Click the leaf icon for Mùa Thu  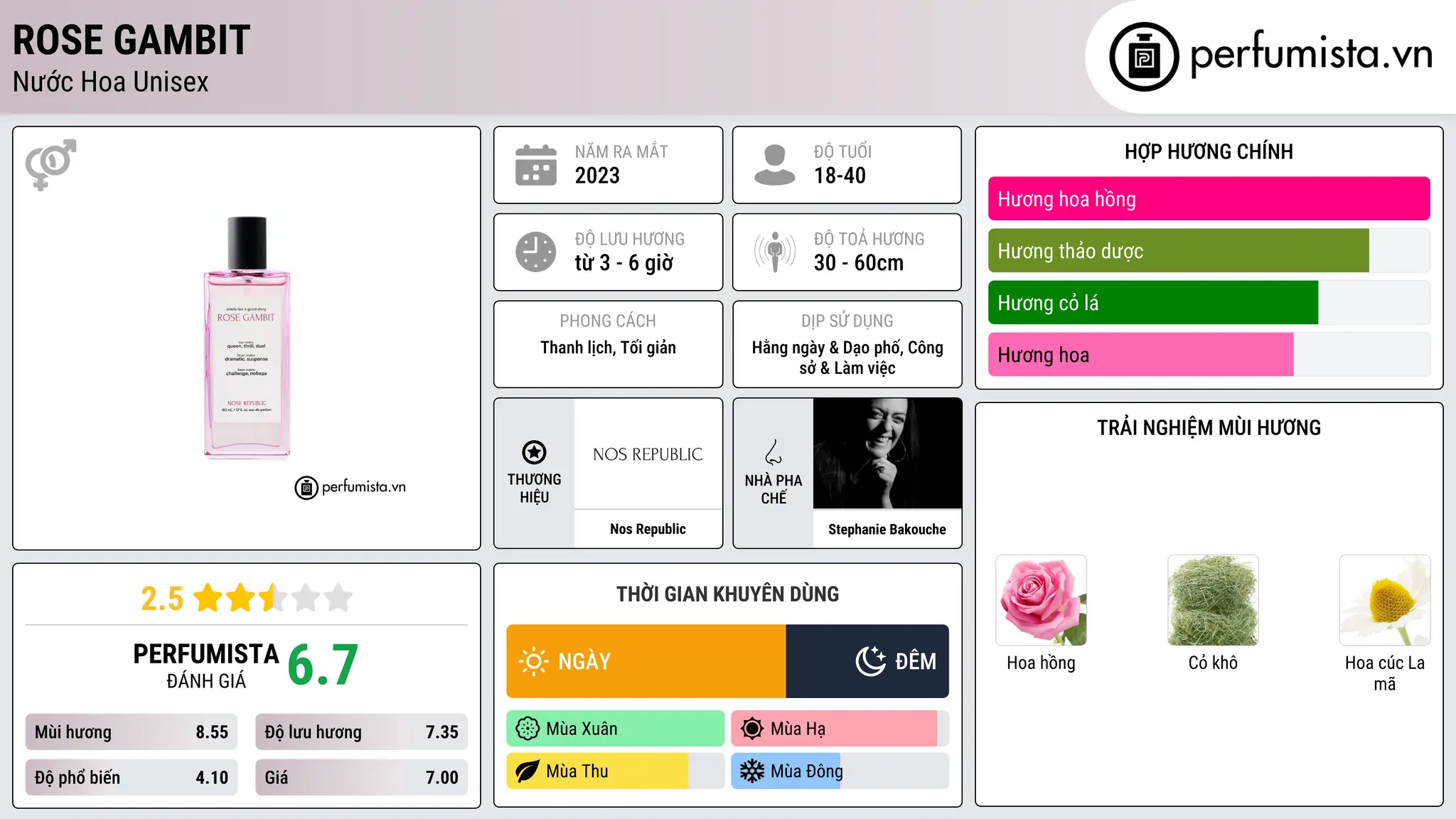tap(528, 771)
